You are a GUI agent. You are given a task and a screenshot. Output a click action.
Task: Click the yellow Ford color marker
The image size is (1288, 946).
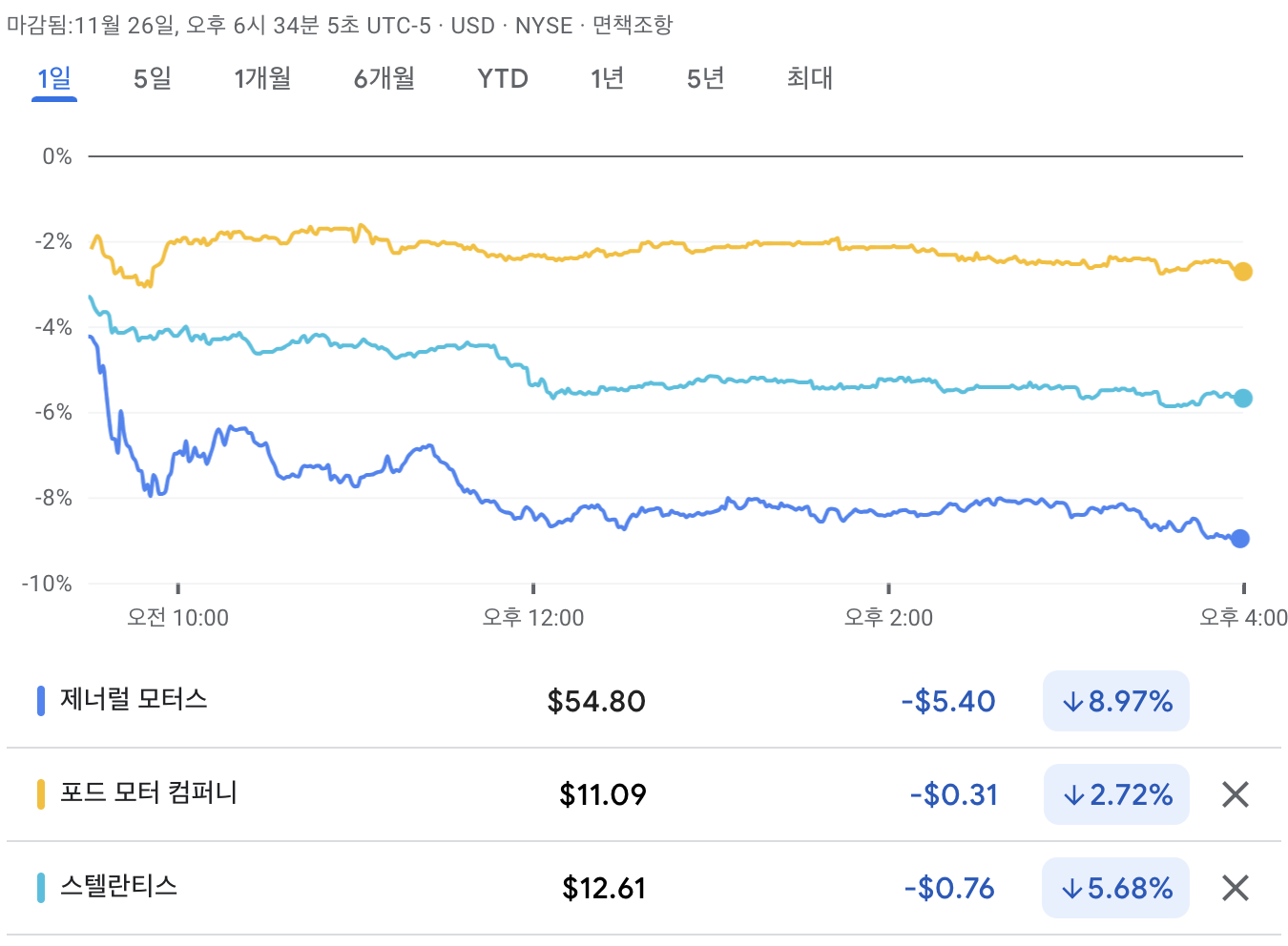[41, 794]
